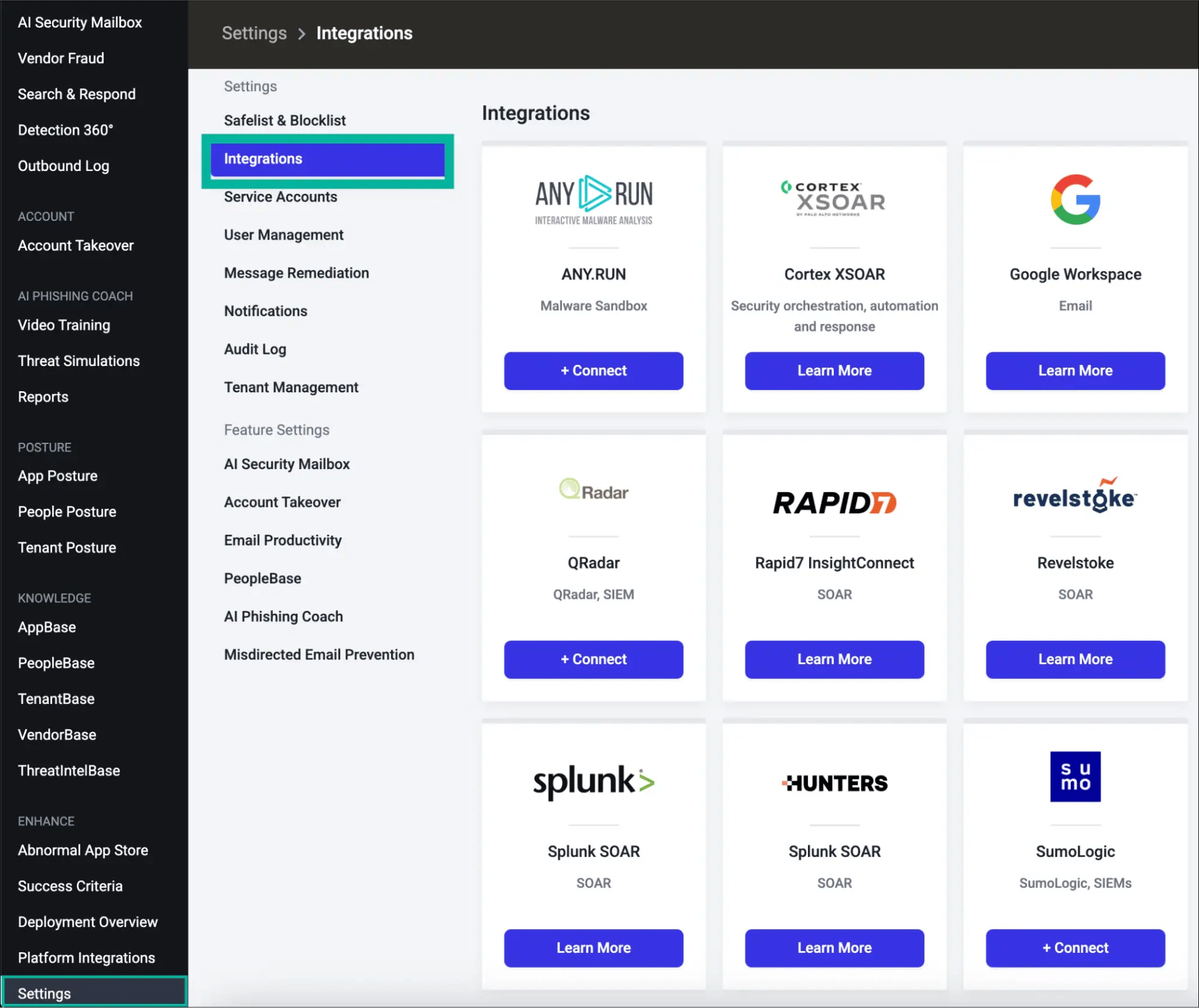
Task: View the Outbound Log
Action: [x=63, y=166]
